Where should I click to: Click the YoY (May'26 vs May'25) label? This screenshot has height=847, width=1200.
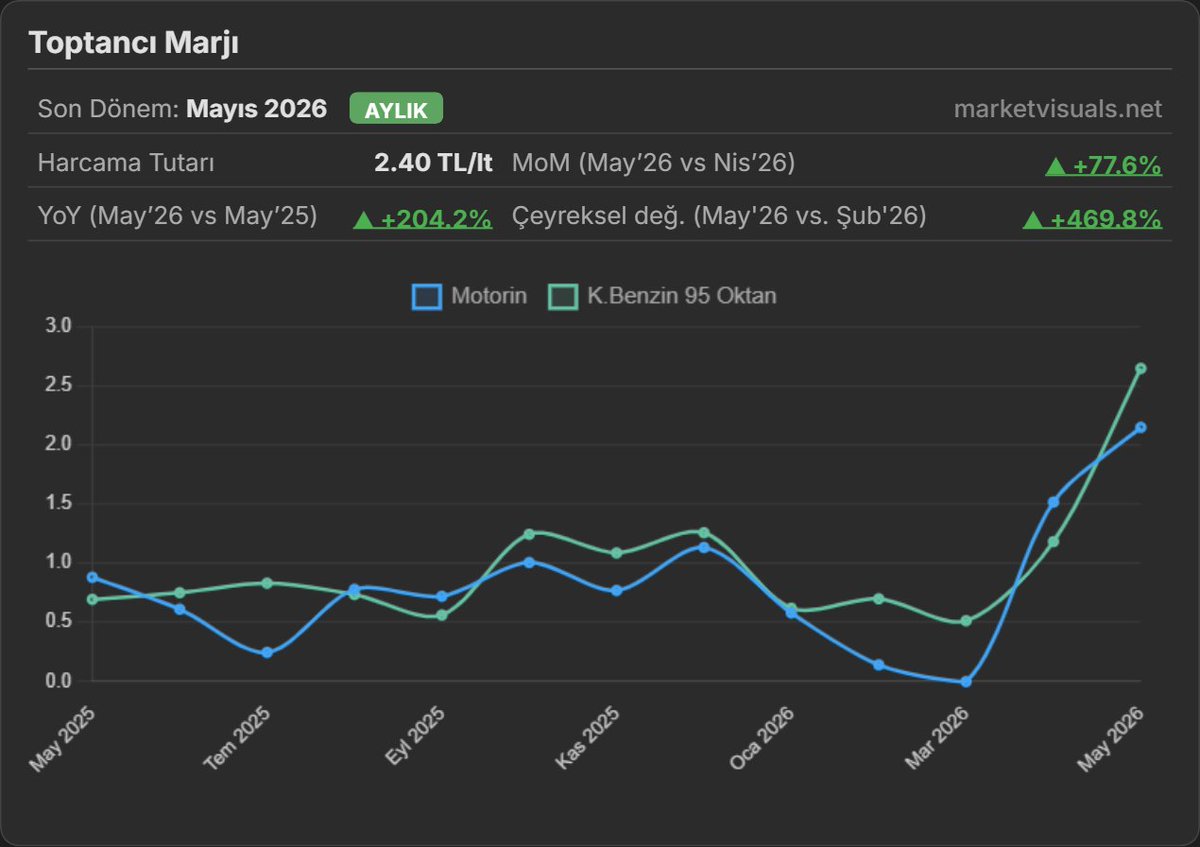tap(177, 216)
